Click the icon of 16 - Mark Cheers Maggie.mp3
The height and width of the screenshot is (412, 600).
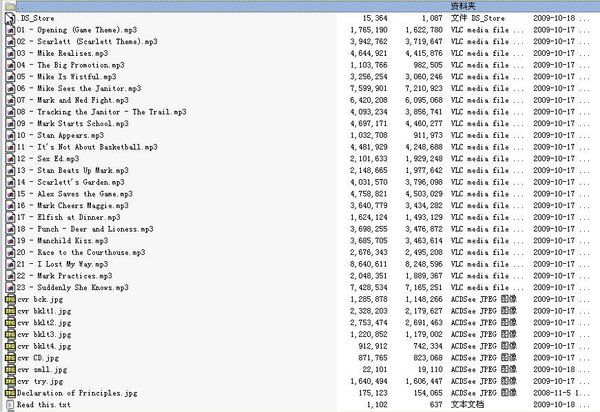coord(10,206)
